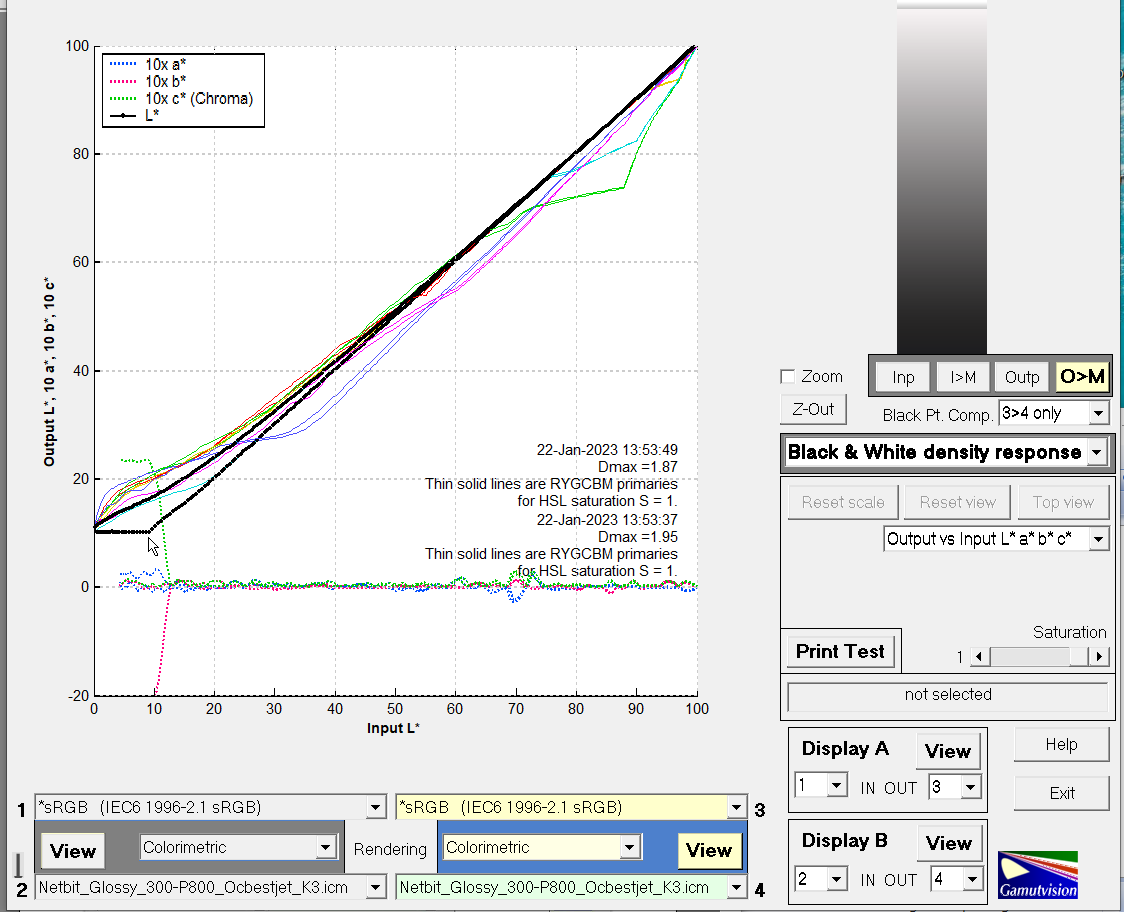Image resolution: width=1124 pixels, height=912 pixels.
Task: Click the Exit button
Action: coord(1061,793)
